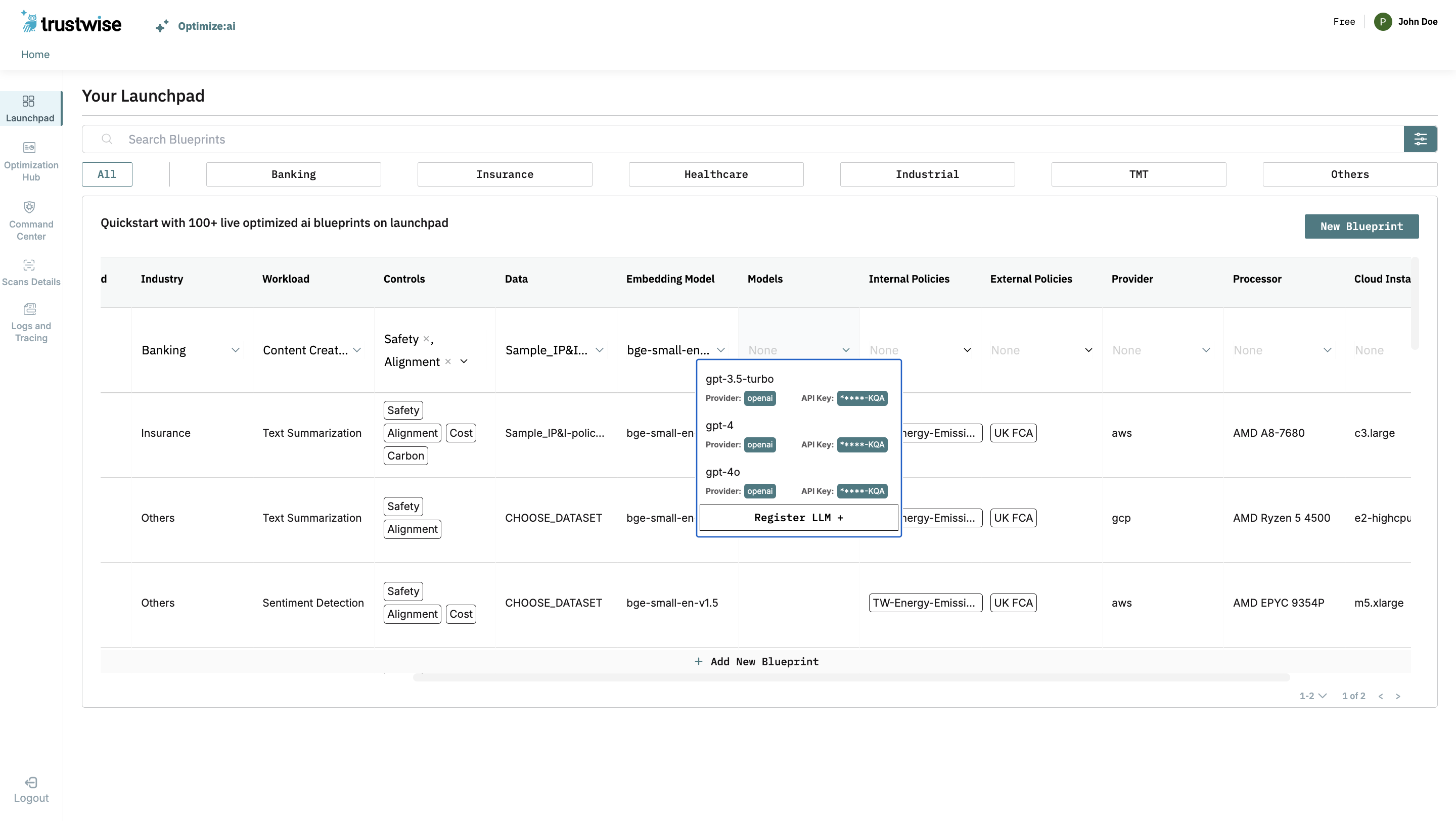Viewport: 1456px width, 821px height.
Task: Open the Scans Details sidebar icon
Action: [29, 265]
